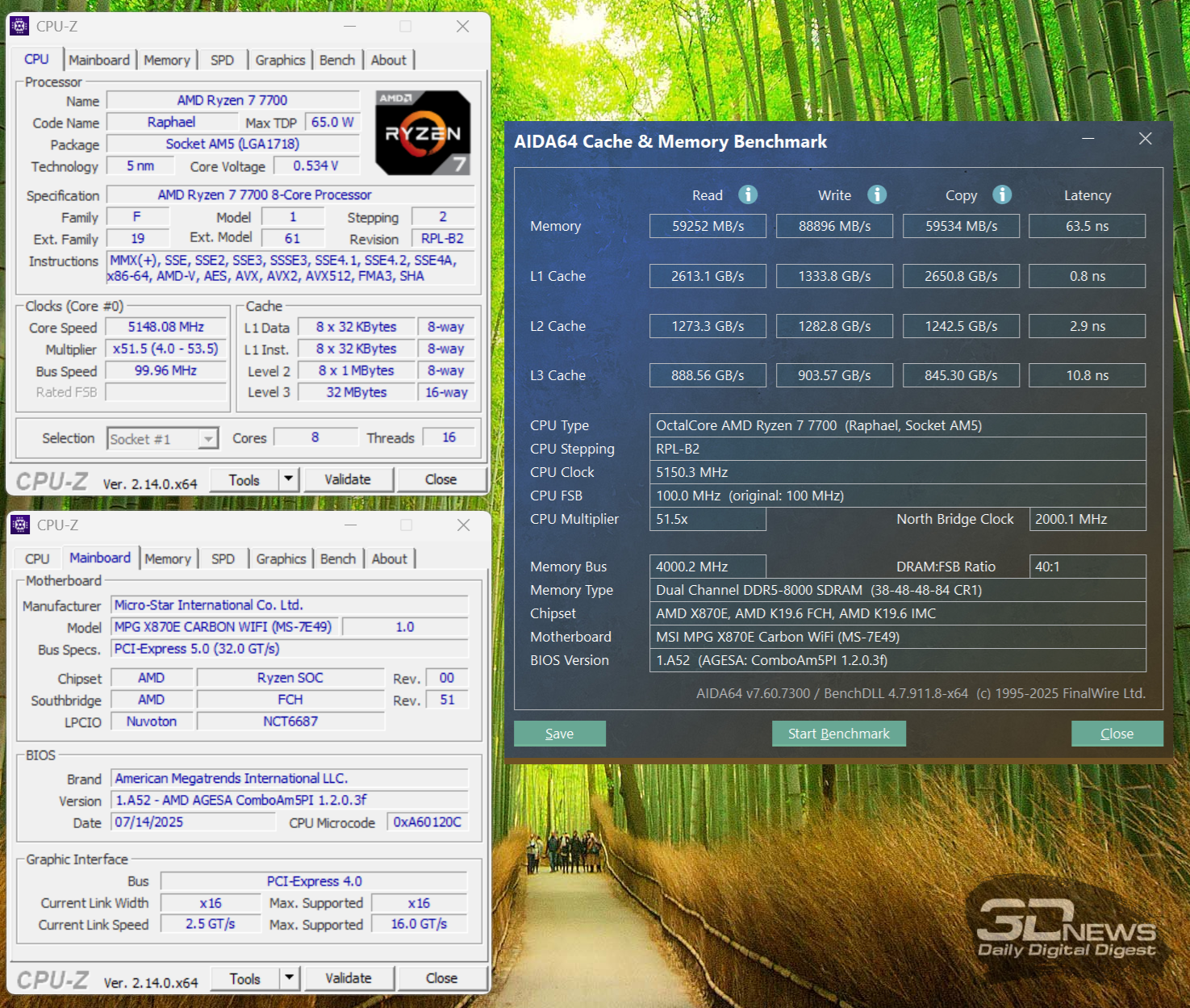Click the Write info icon in AIDA64
The image size is (1190, 1008).
(x=877, y=194)
